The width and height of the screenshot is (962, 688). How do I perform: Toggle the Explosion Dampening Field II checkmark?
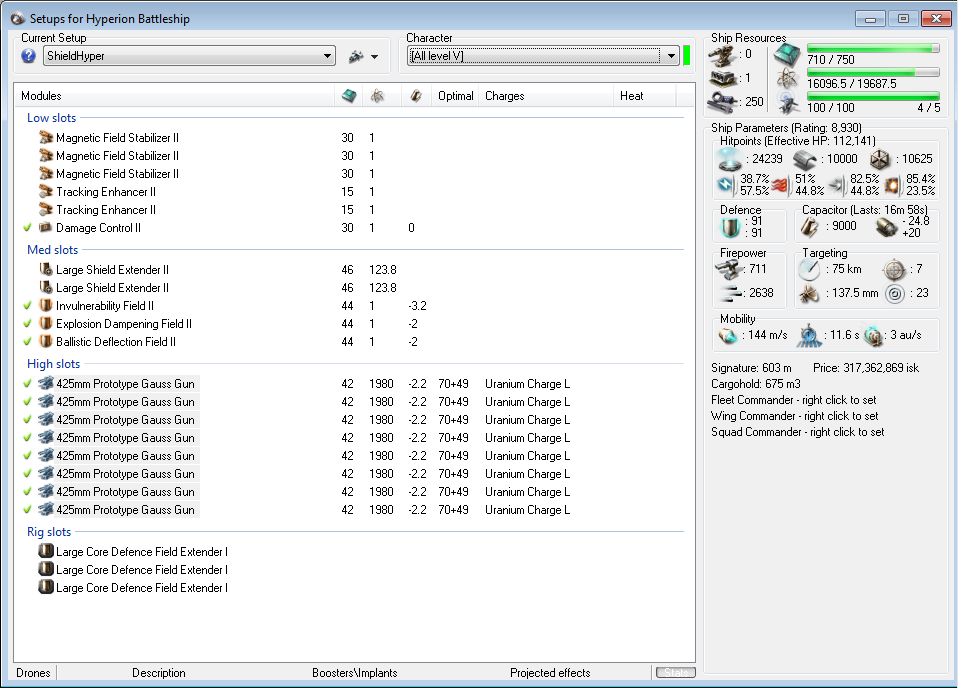tap(28, 323)
